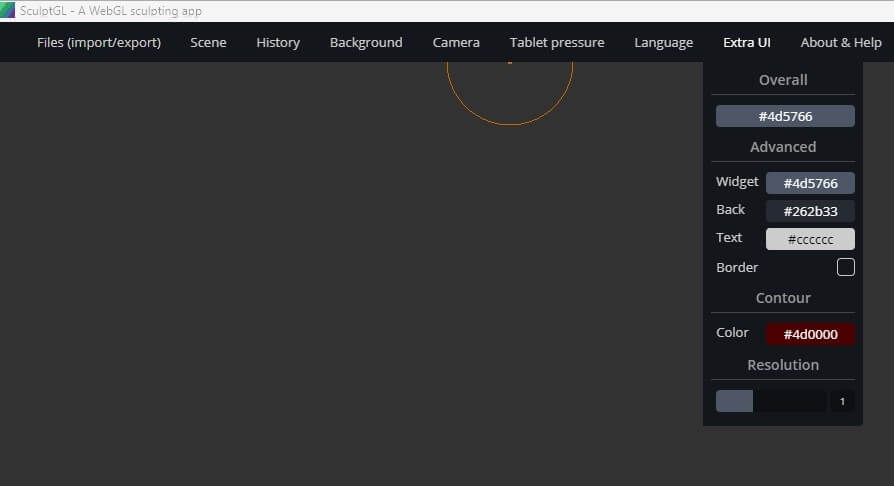Open the About & Help menu
The image size is (894, 486).
[841, 43]
